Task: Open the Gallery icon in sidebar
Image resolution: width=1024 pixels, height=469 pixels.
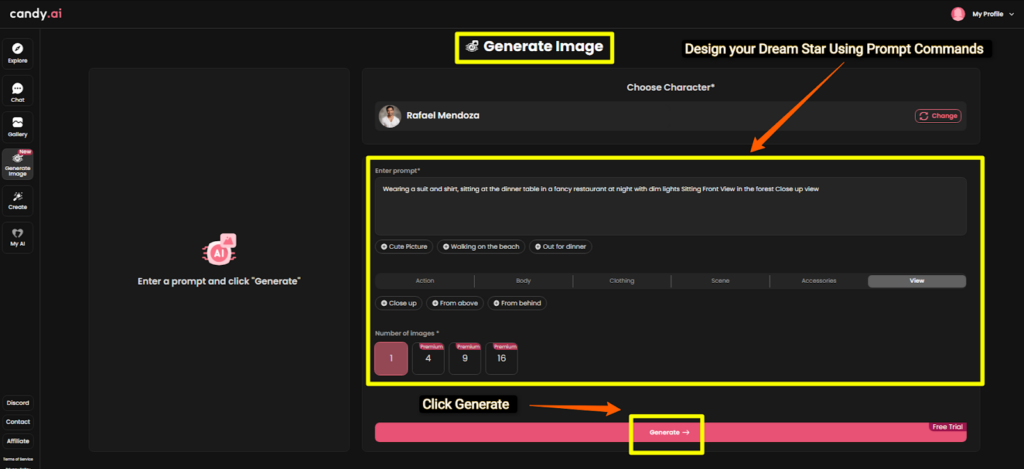Action: pos(18,122)
